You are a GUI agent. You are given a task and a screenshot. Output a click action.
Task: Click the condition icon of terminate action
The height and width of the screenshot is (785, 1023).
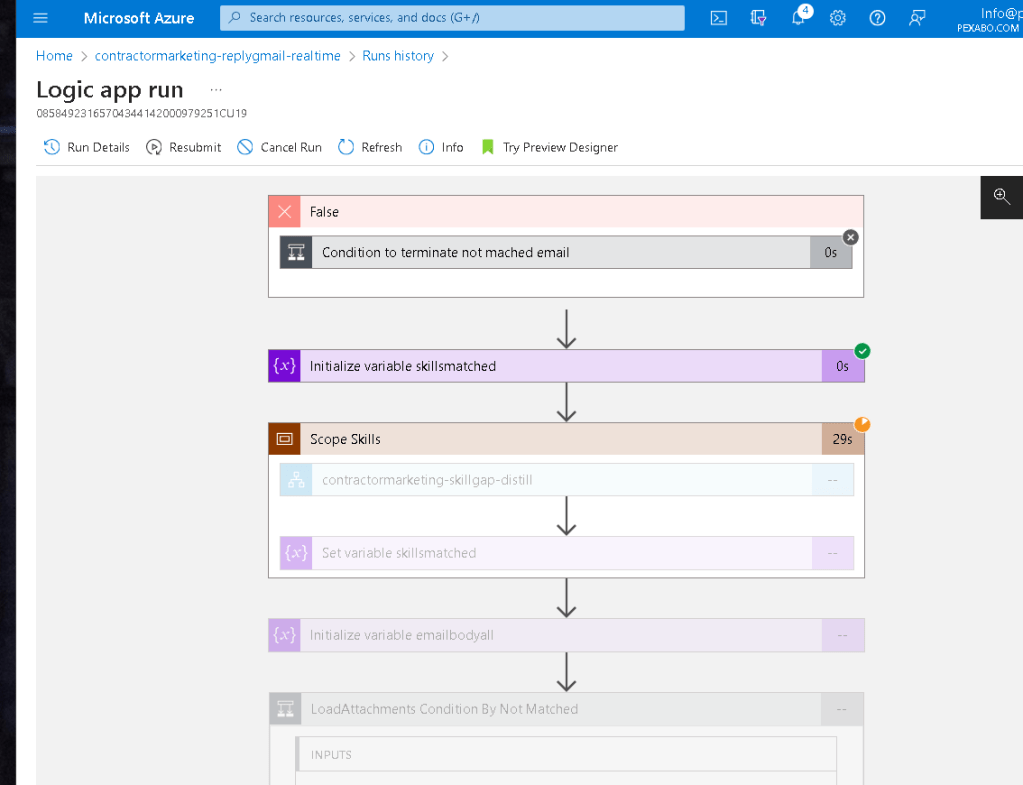[x=296, y=253]
